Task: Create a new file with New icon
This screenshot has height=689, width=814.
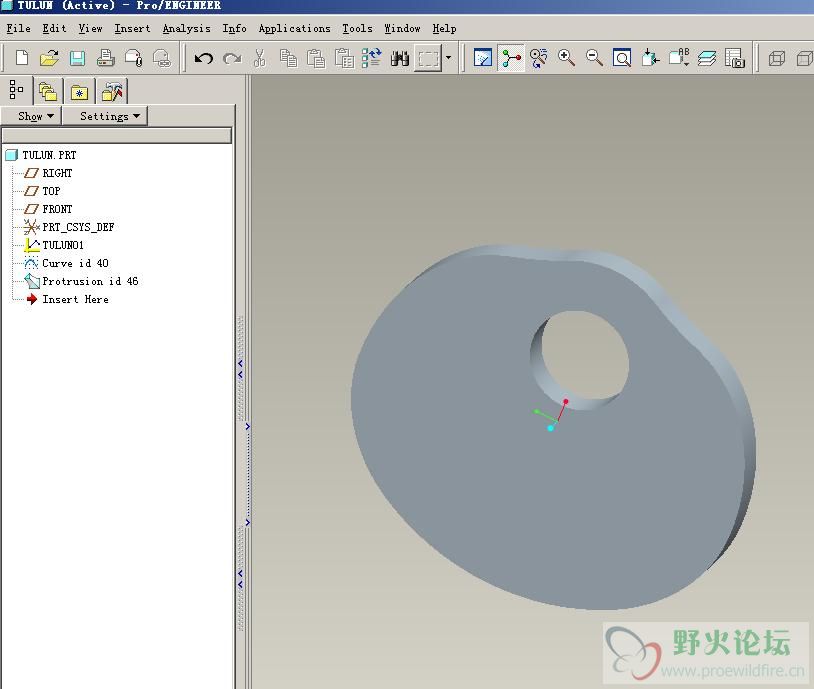Action: 22,58
